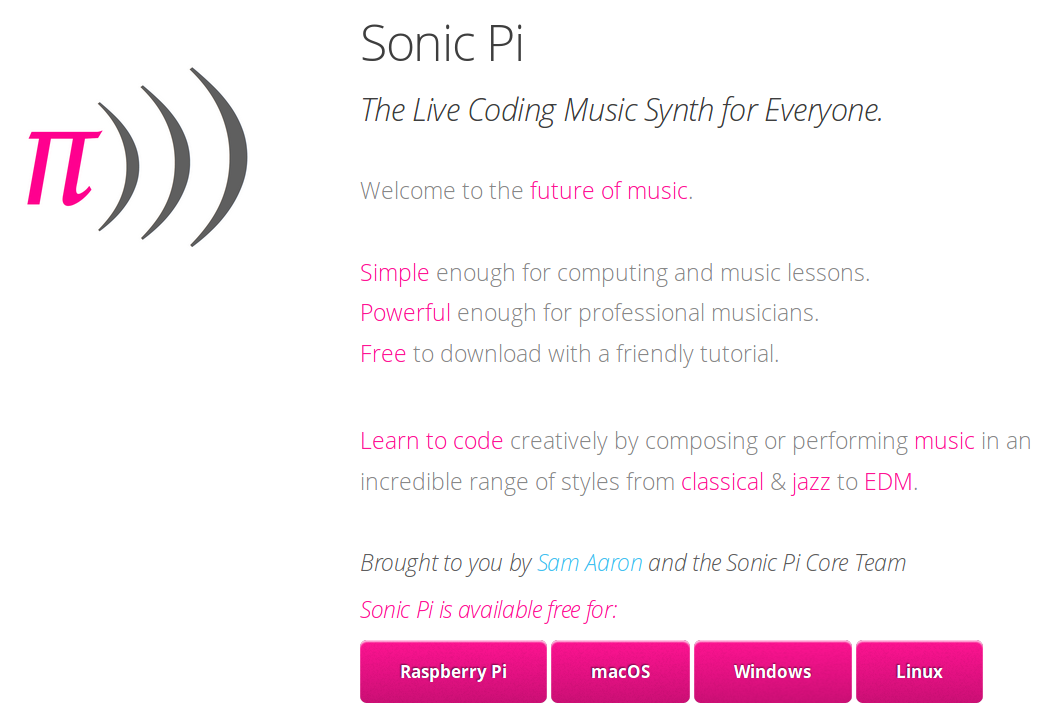Image resolution: width=1058 pixels, height=725 pixels.
Task: Click the 'Welcome to the' intro text
Action: (441, 190)
